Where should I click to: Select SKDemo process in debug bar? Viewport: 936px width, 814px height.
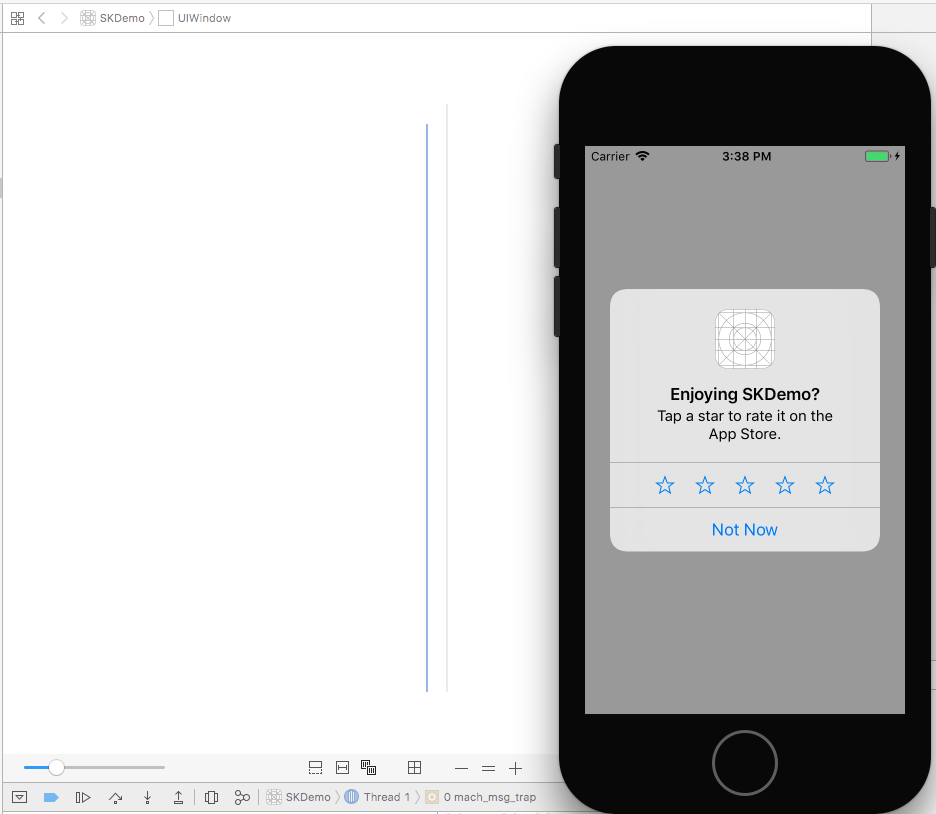click(298, 797)
